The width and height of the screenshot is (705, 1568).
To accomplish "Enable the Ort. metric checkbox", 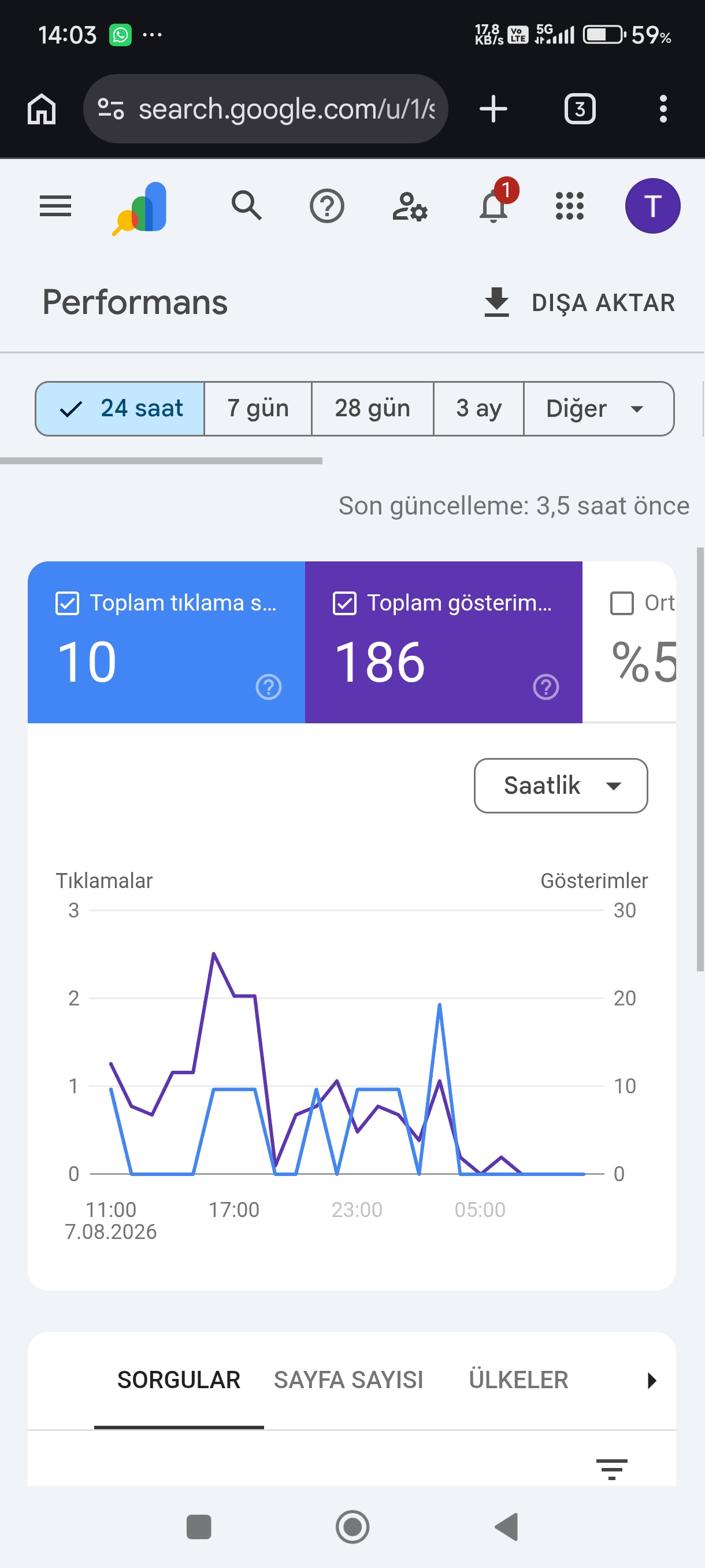I will tap(622, 603).
